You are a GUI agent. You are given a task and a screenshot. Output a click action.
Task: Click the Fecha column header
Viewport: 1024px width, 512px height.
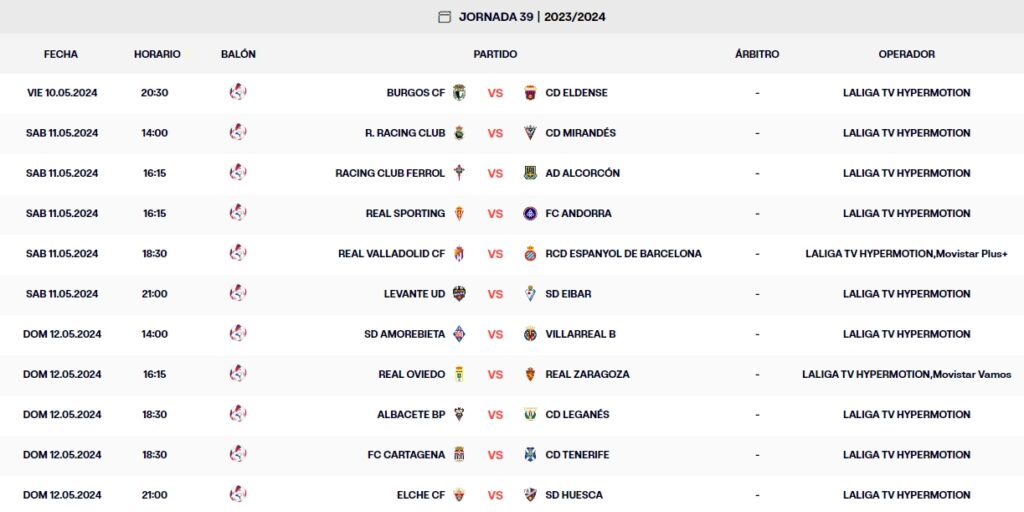click(x=61, y=54)
